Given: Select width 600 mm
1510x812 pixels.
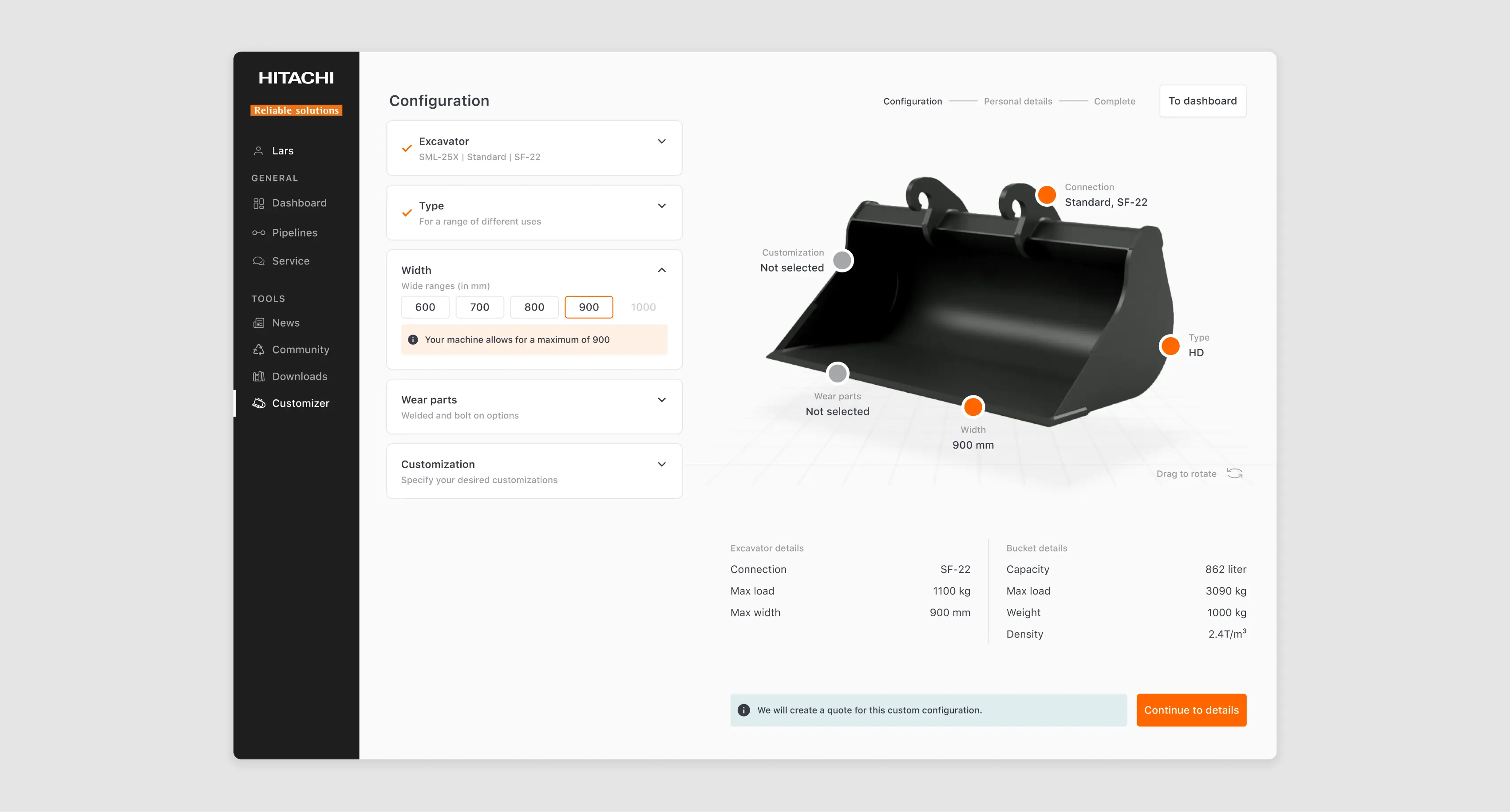Looking at the screenshot, I should click(424, 307).
